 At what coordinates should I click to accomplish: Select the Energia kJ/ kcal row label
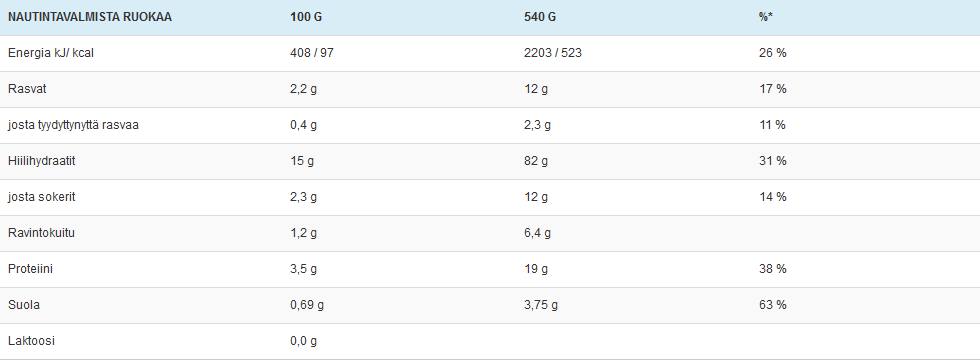(51, 53)
